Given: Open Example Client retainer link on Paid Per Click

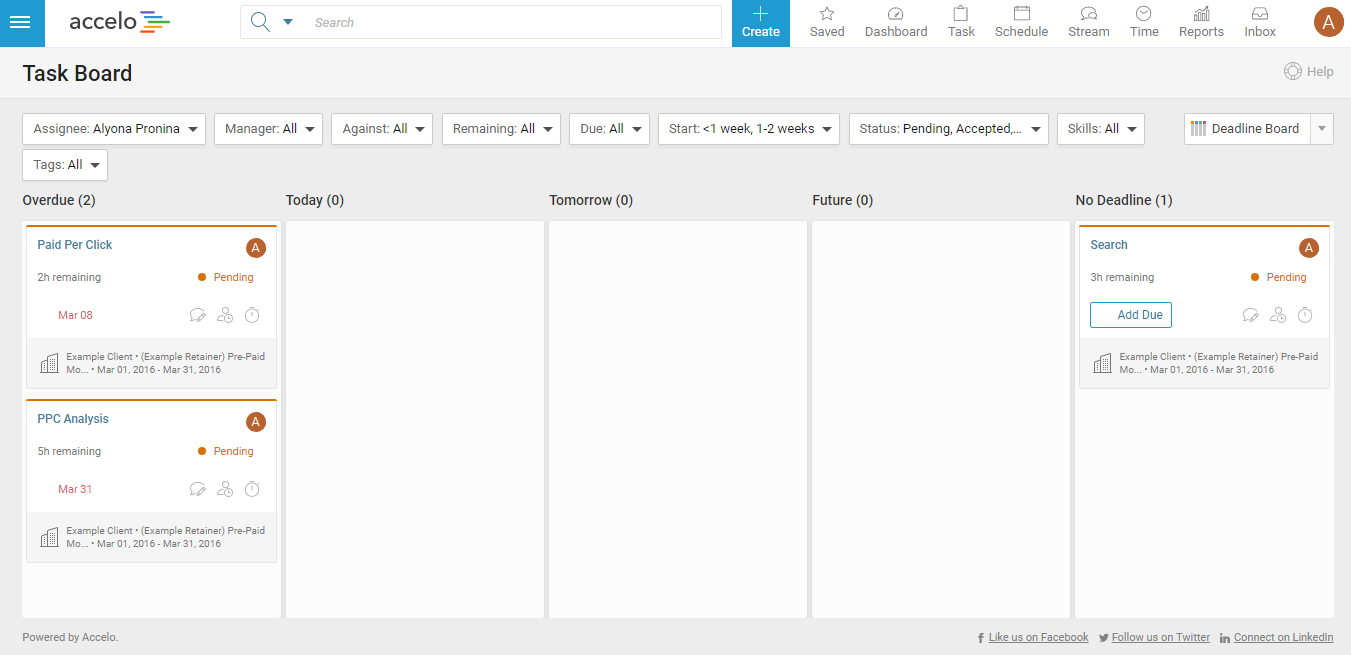Looking at the screenshot, I should pos(165,363).
